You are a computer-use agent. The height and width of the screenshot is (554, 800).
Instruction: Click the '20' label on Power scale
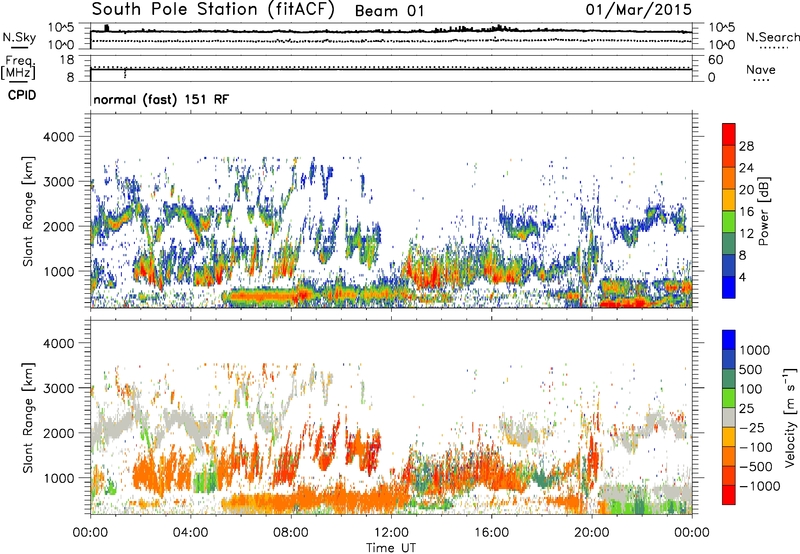click(x=746, y=190)
